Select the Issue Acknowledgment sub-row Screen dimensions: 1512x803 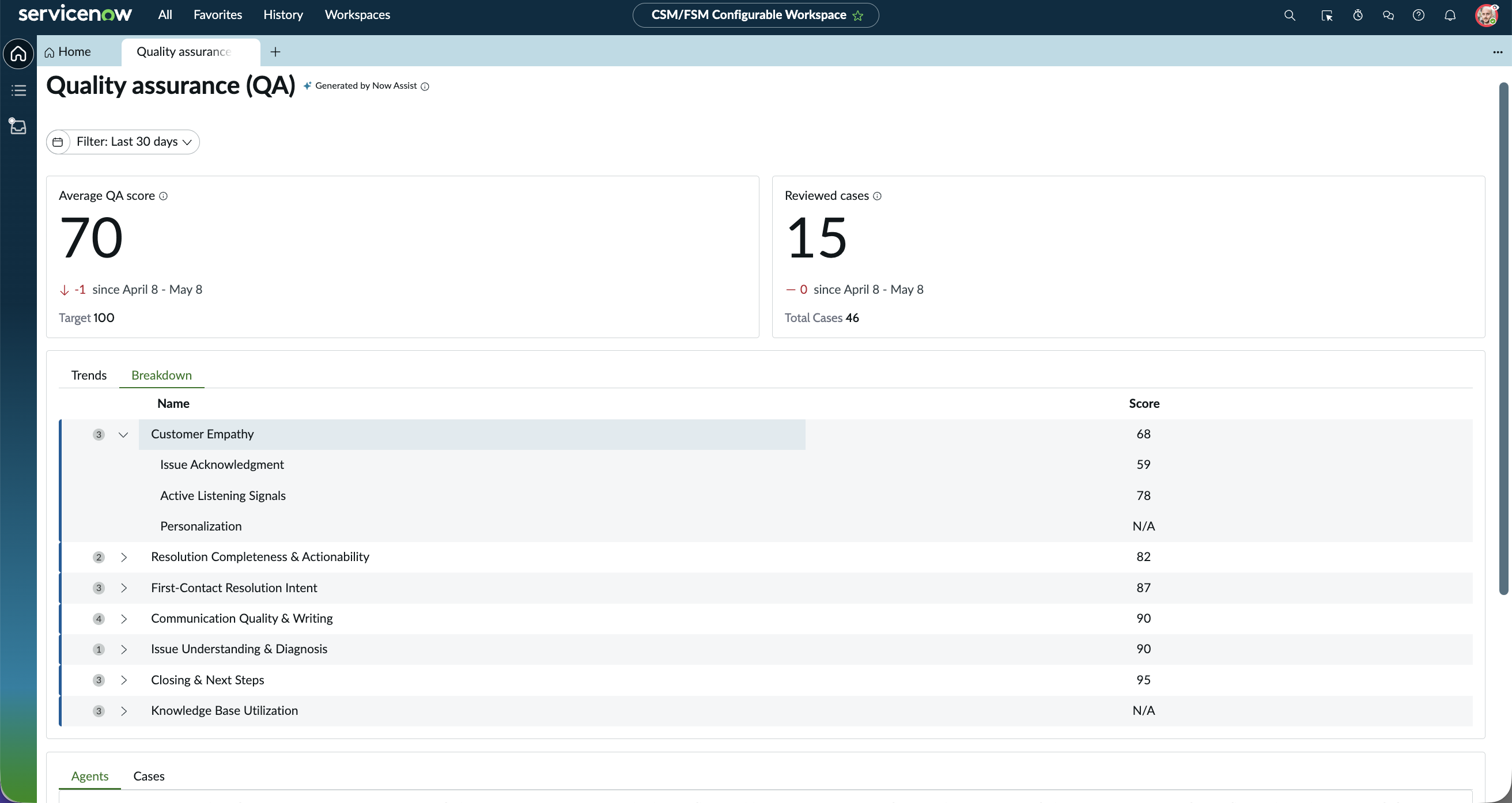point(767,465)
